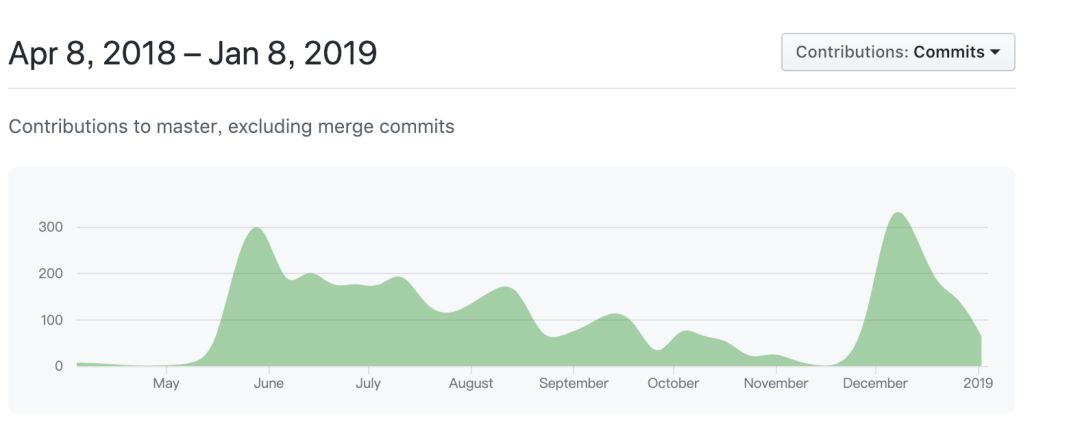Click the text 'Contributions to master, excluding merge commits'

click(231, 127)
